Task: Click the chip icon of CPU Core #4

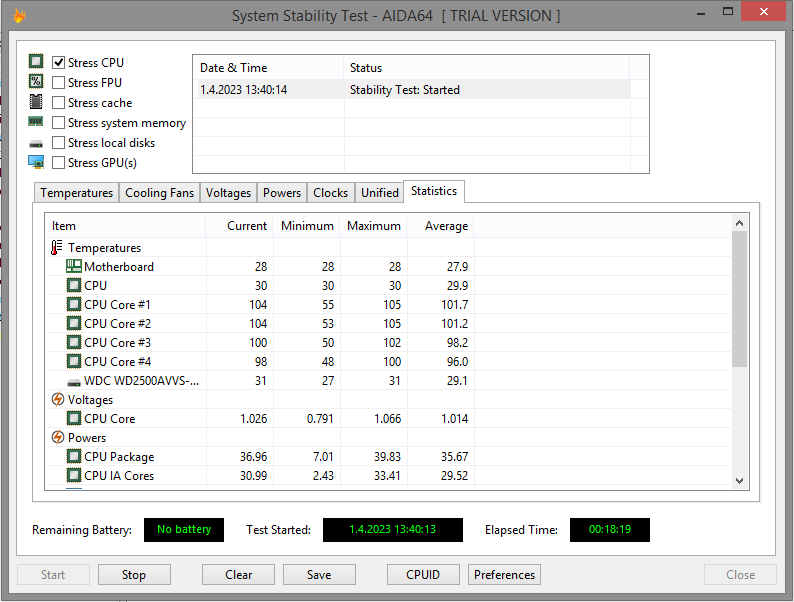Action: click(x=74, y=361)
